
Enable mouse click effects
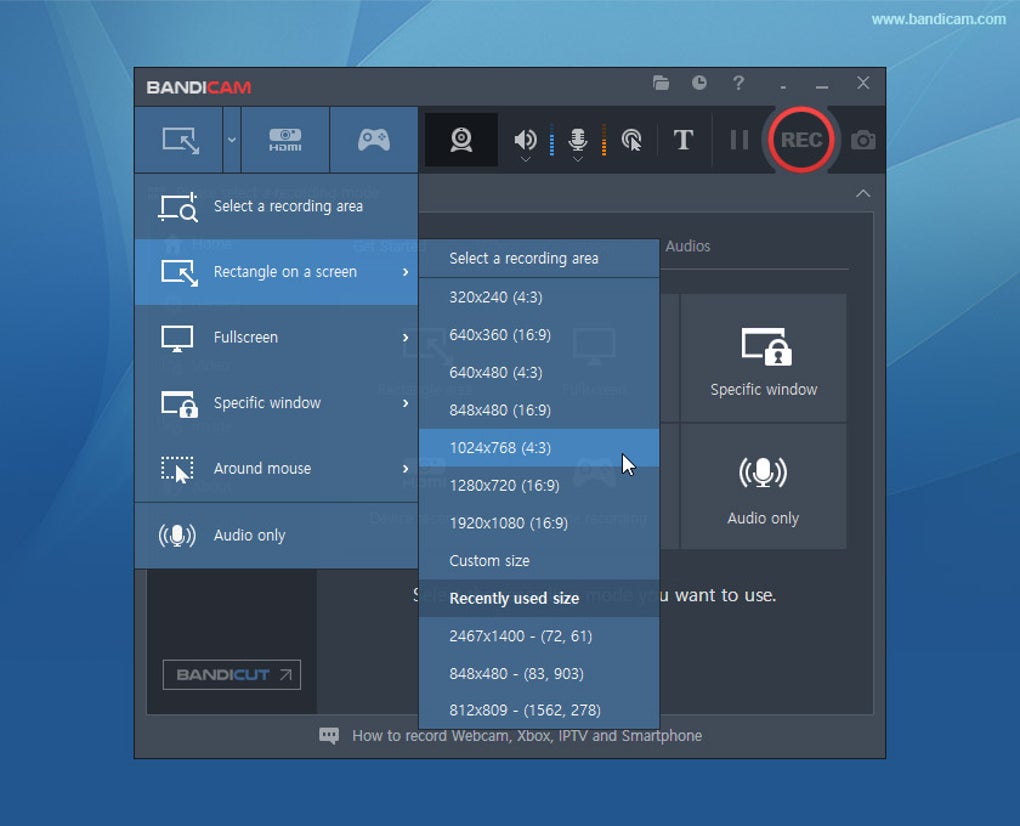(631, 140)
